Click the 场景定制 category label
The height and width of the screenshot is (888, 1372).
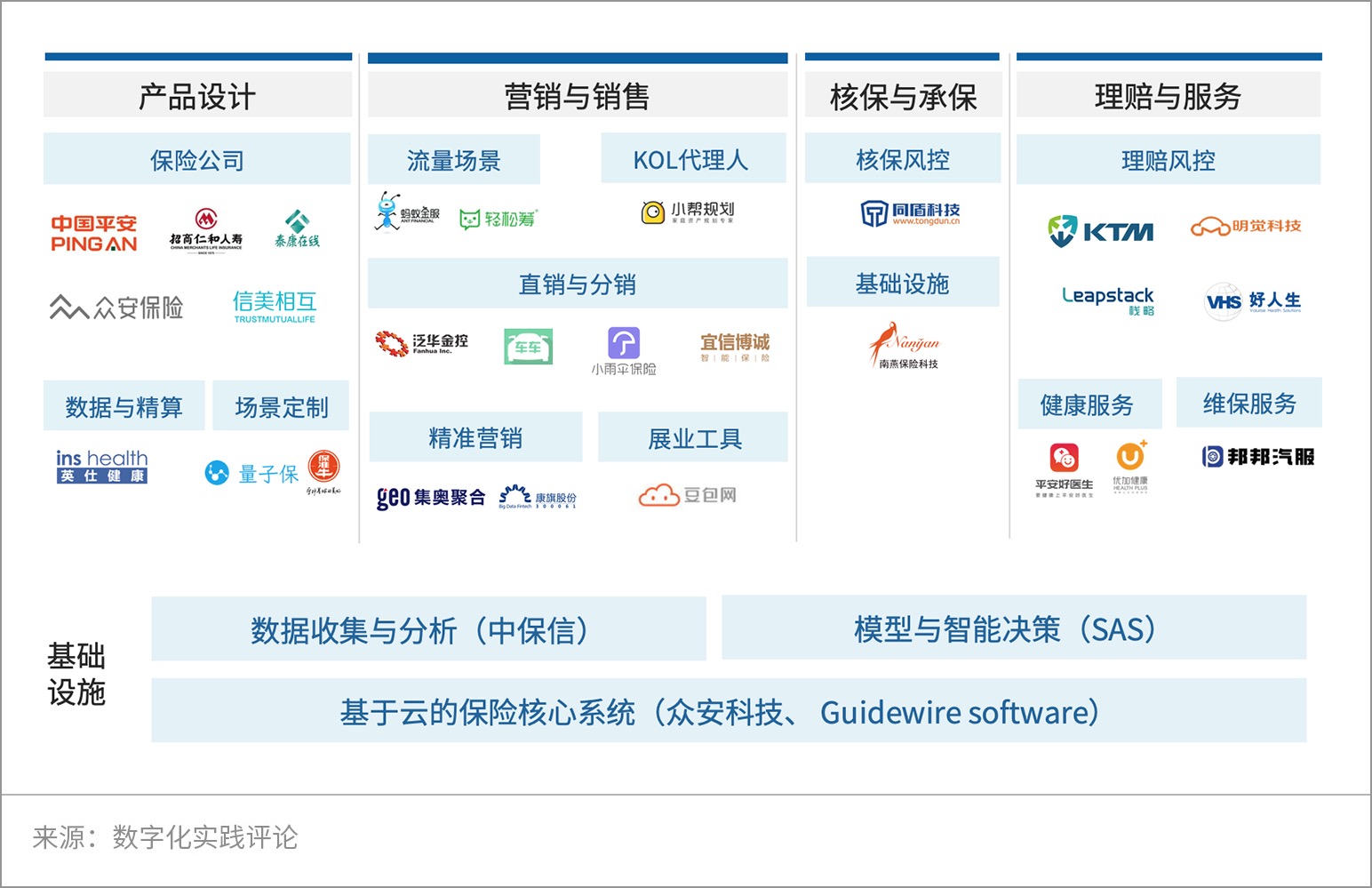coord(282,406)
